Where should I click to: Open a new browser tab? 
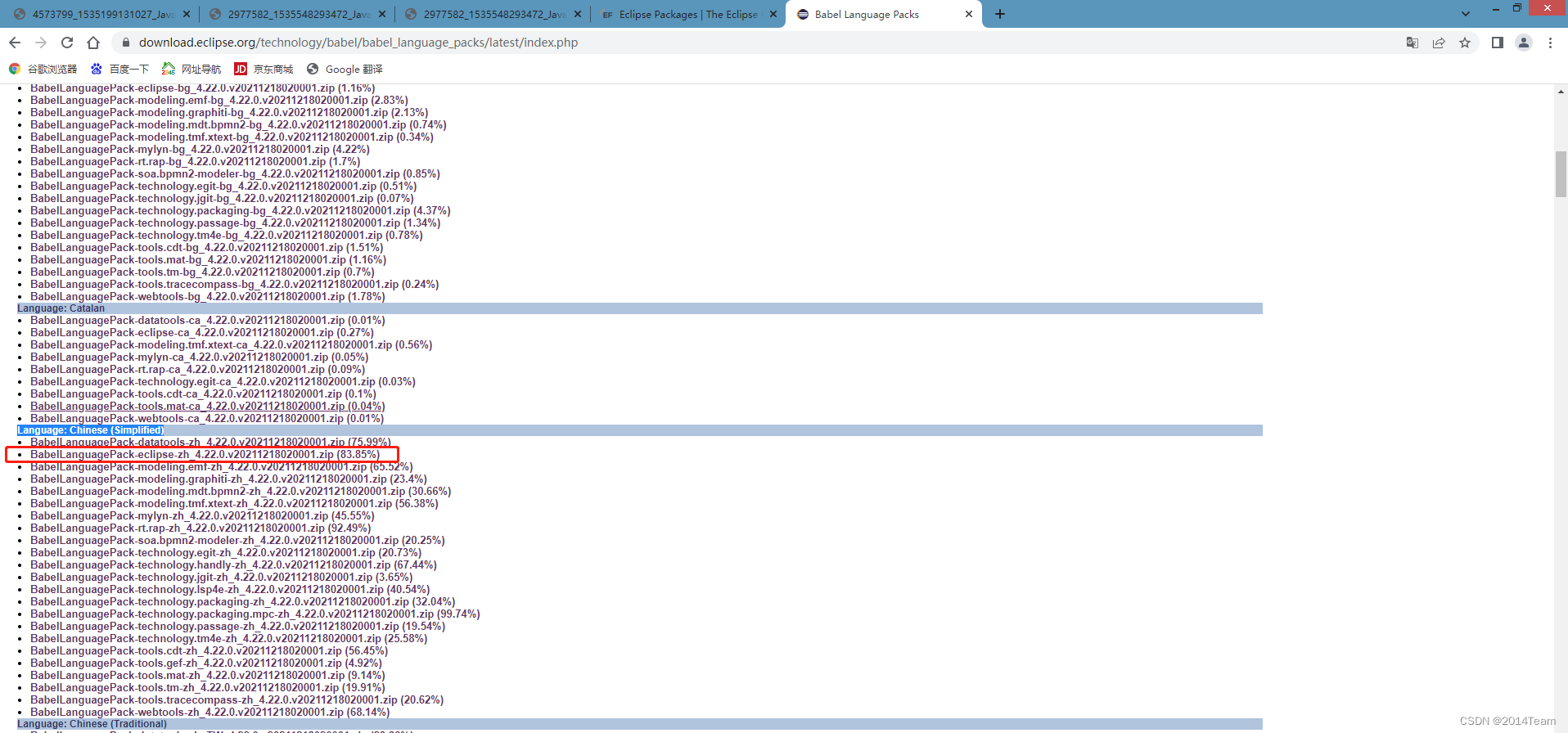tap(1000, 14)
